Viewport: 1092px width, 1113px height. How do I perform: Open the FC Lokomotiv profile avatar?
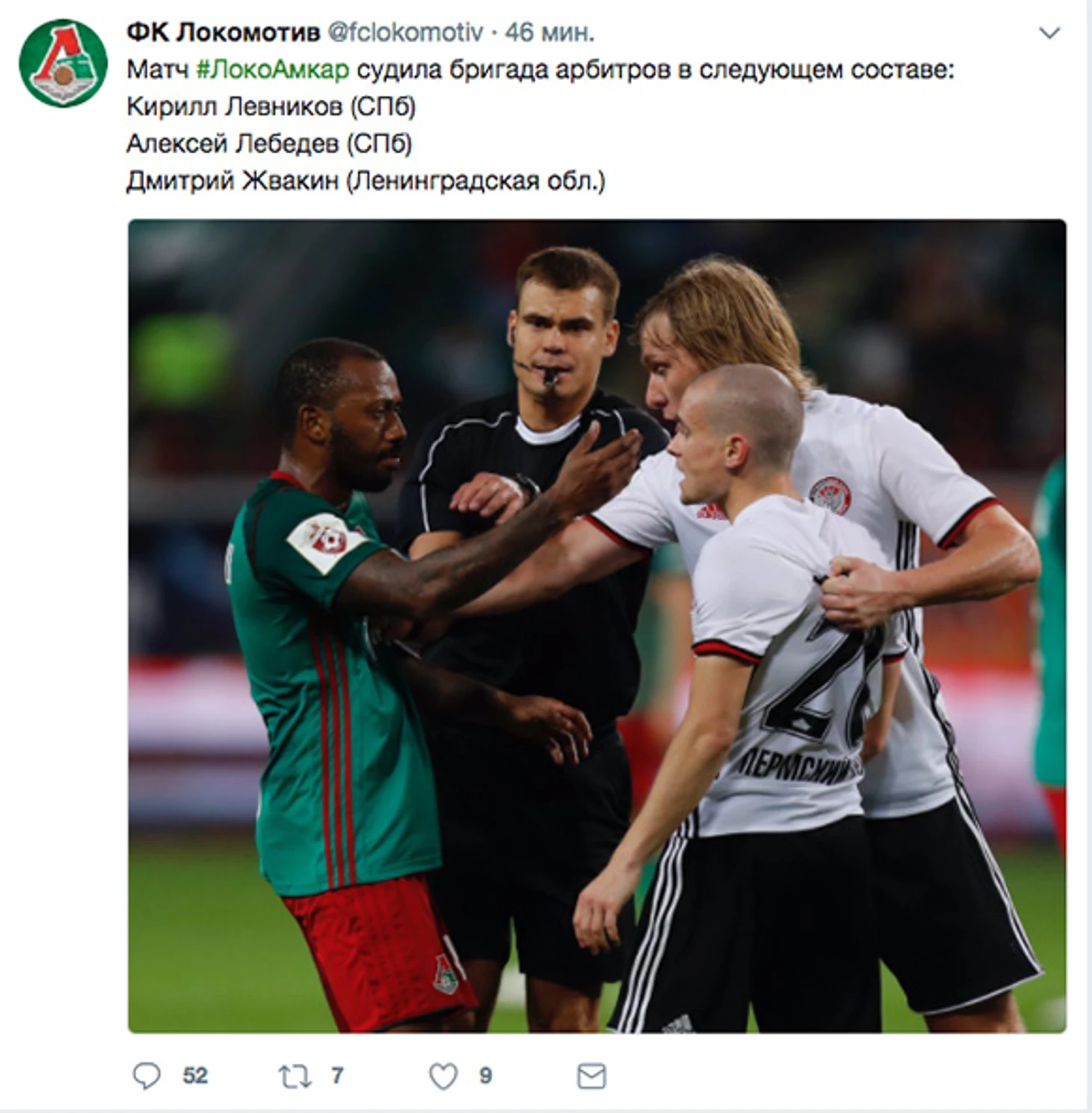click(x=63, y=63)
